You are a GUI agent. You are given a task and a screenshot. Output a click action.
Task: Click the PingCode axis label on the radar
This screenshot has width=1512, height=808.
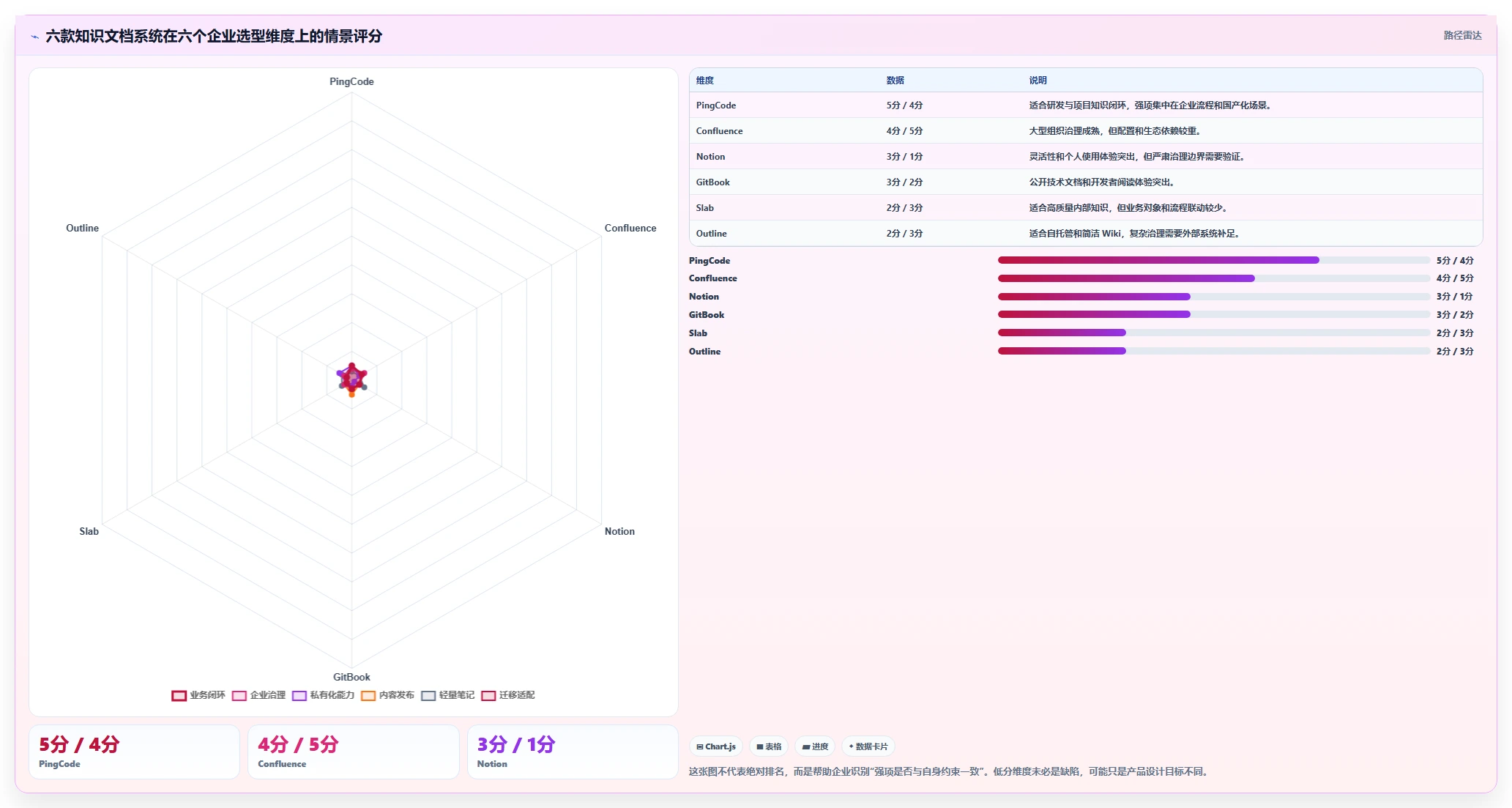[351, 82]
